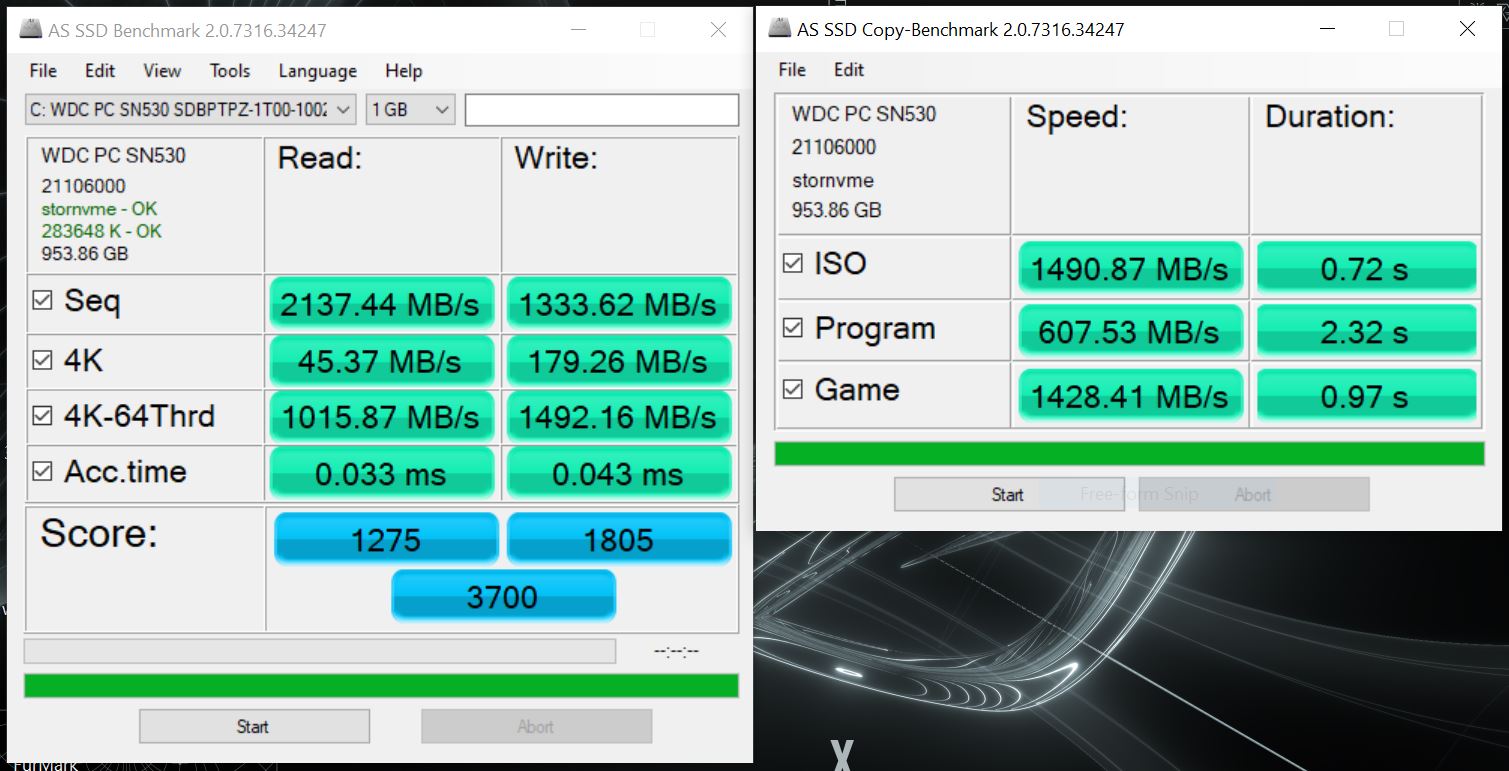The height and width of the screenshot is (771, 1509).
Task: Click the green 'stornvme - OK' driver status text
Action: (99, 209)
